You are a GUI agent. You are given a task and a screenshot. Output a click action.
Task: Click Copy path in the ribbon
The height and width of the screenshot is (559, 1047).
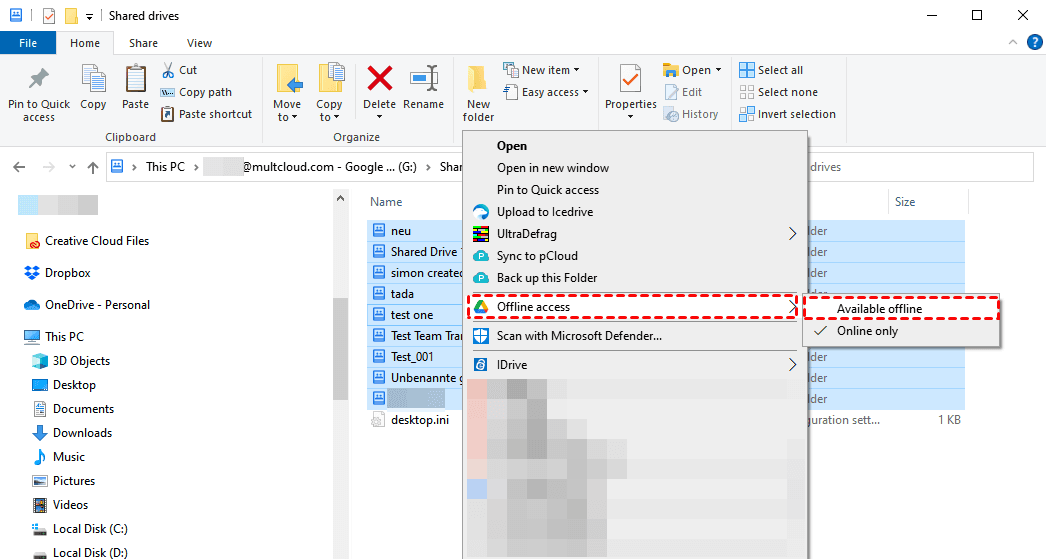tap(196, 92)
